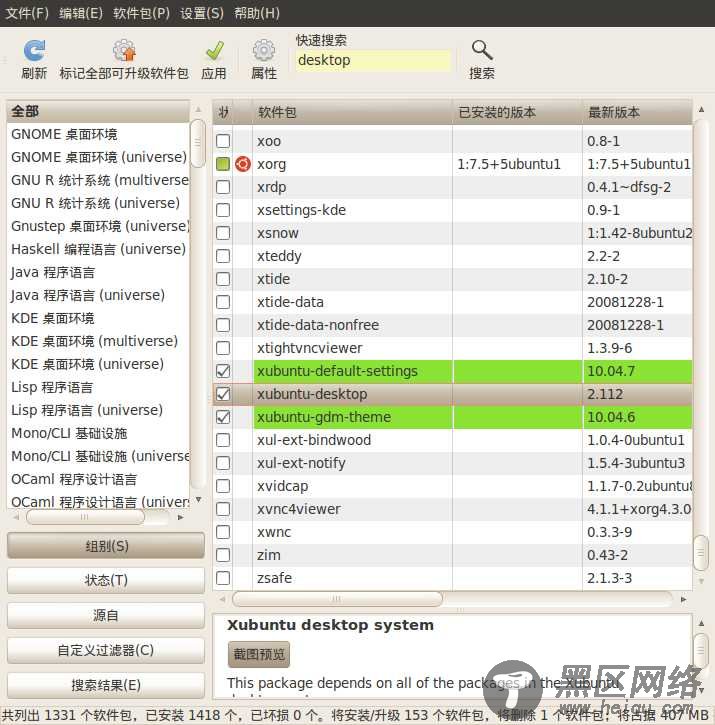Uncheck xubuntu-default-settings checkbox
This screenshot has width=715, height=725.
(223, 371)
